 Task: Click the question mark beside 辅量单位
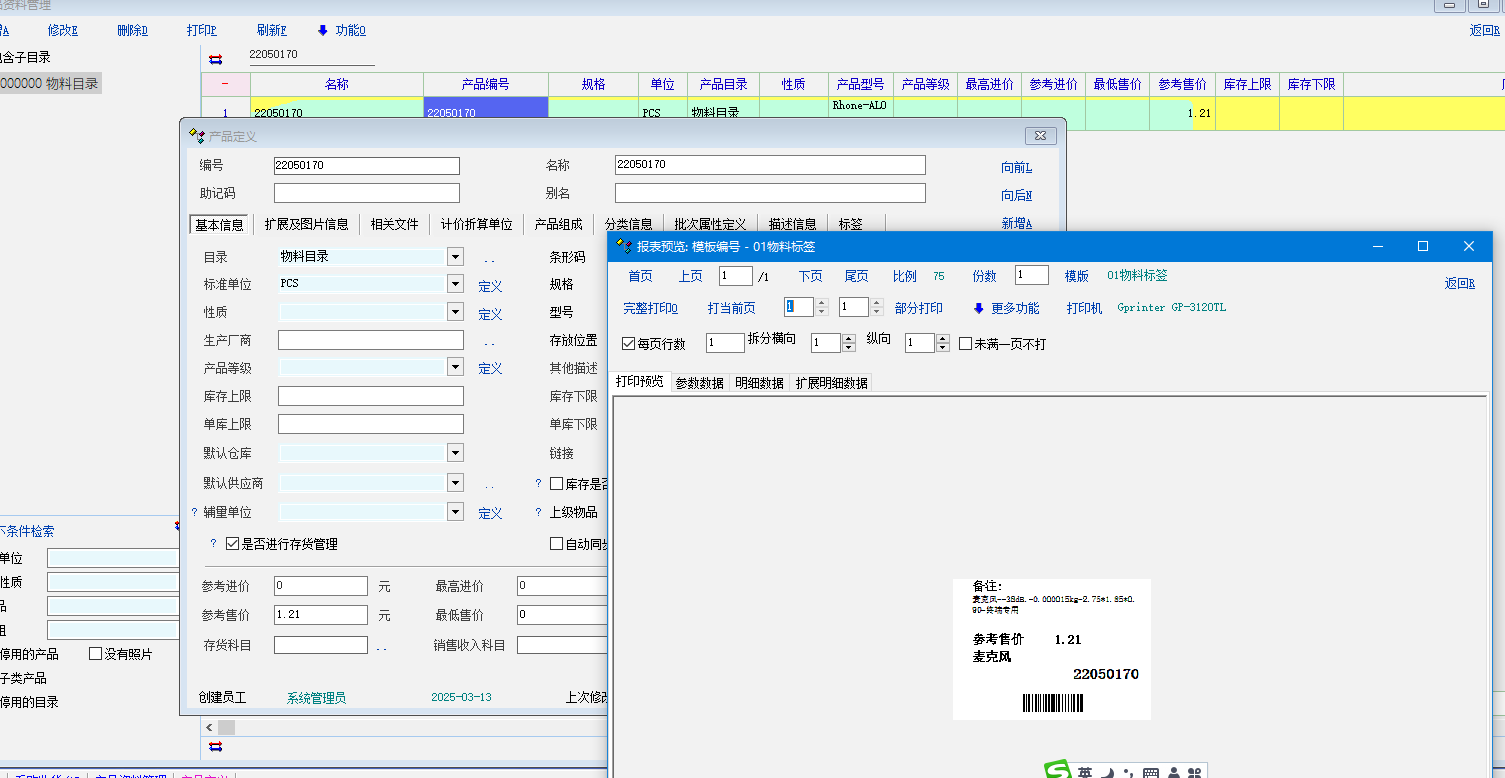point(194,512)
